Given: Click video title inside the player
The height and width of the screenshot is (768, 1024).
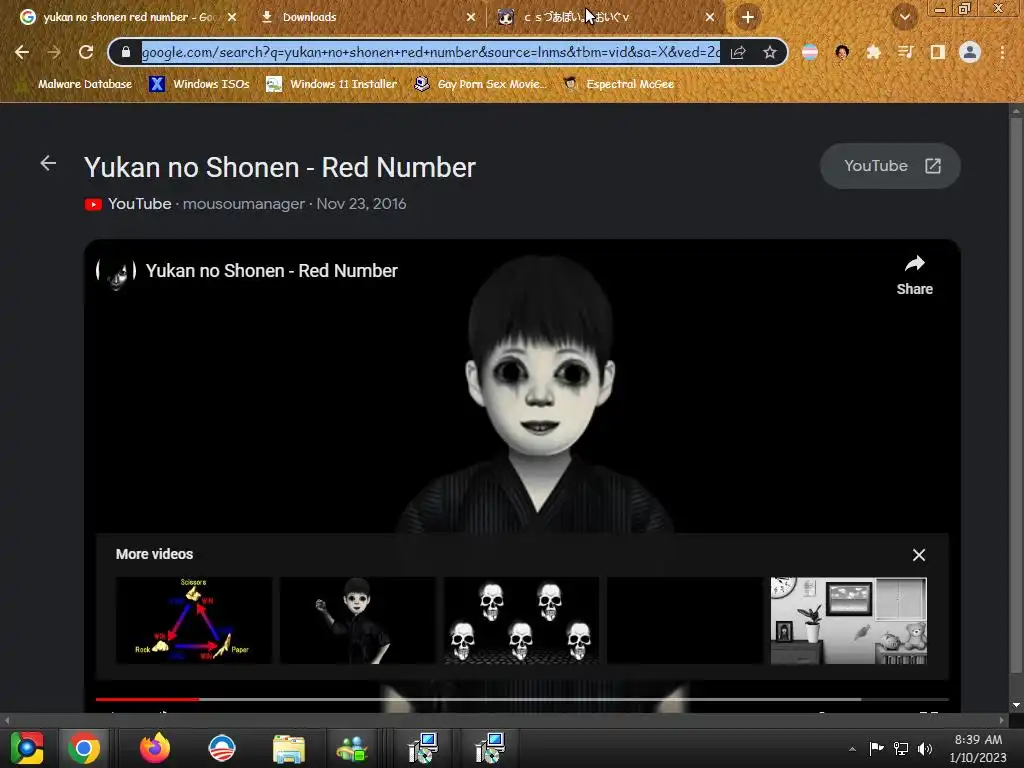Looking at the screenshot, I should (272, 271).
